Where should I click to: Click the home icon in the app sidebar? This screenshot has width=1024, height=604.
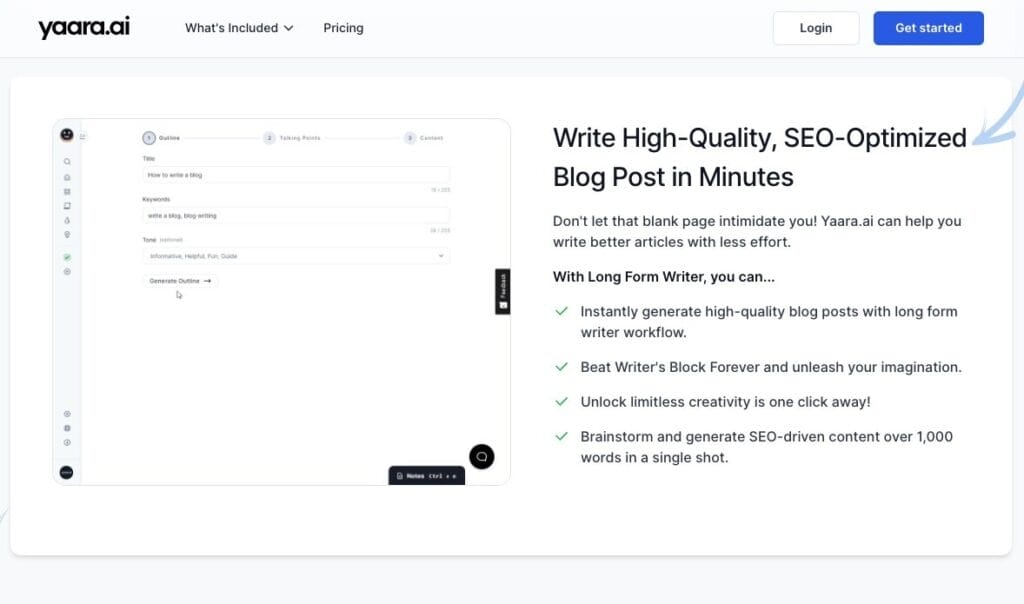(x=67, y=177)
